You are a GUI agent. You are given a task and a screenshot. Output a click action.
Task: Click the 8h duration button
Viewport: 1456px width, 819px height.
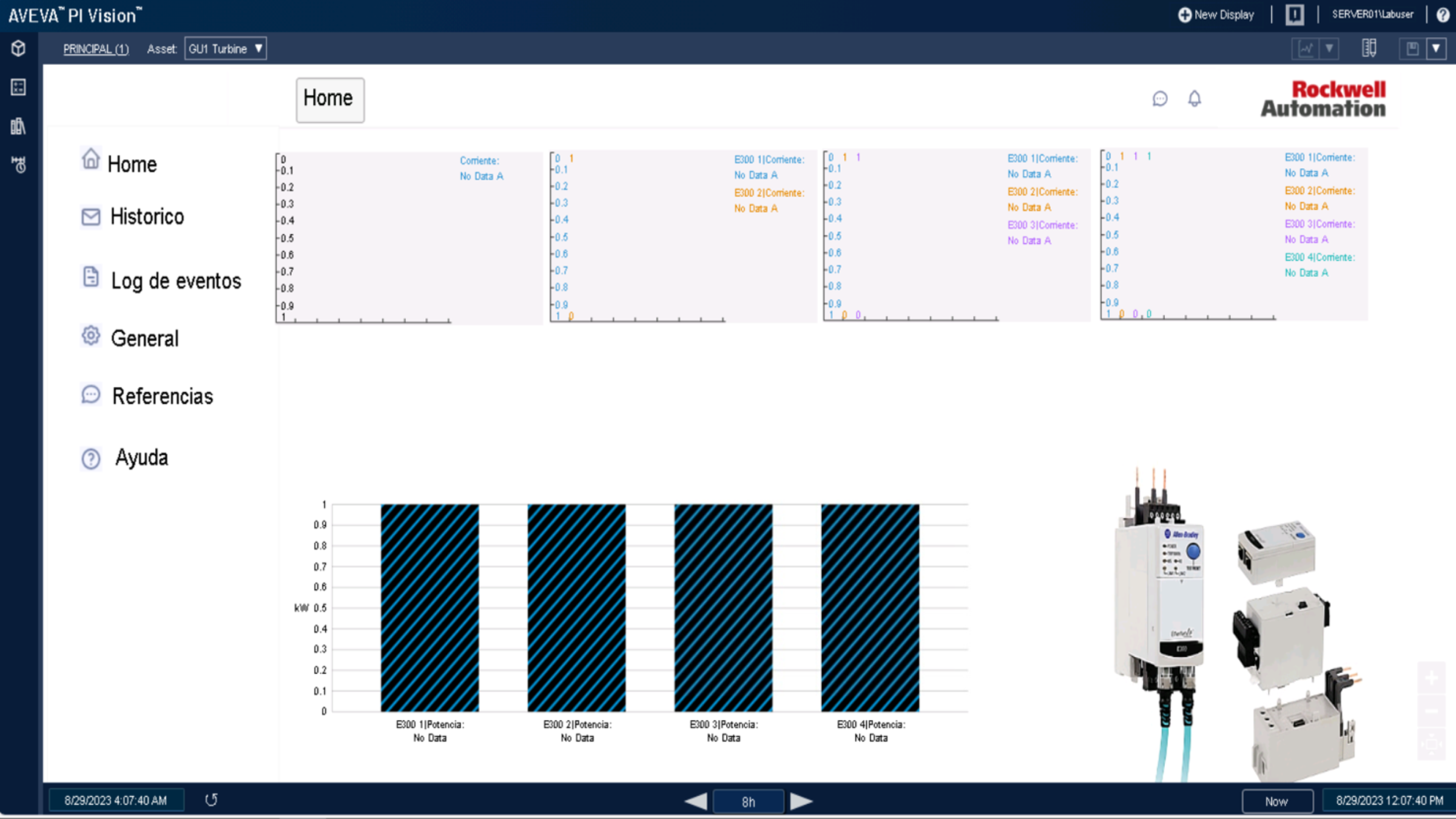coord(748,801)
